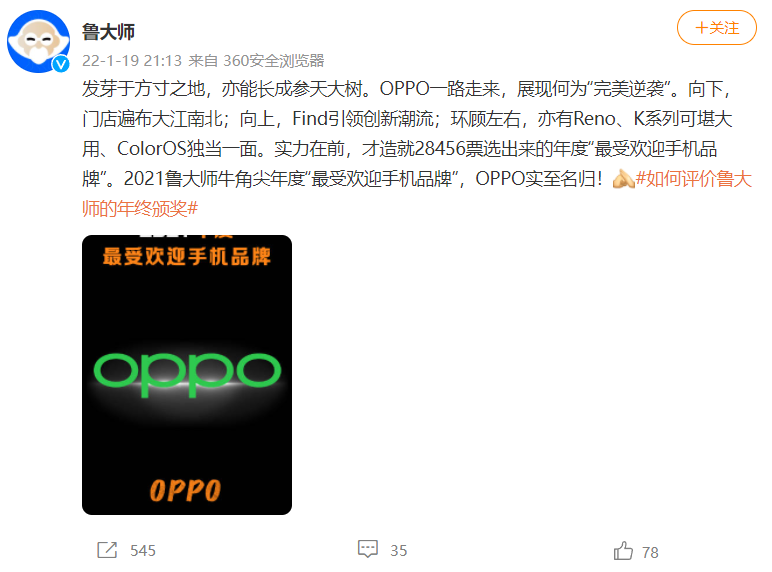
Task: Open the 鲁大师 profile avatar
Action: coord(38,41)
